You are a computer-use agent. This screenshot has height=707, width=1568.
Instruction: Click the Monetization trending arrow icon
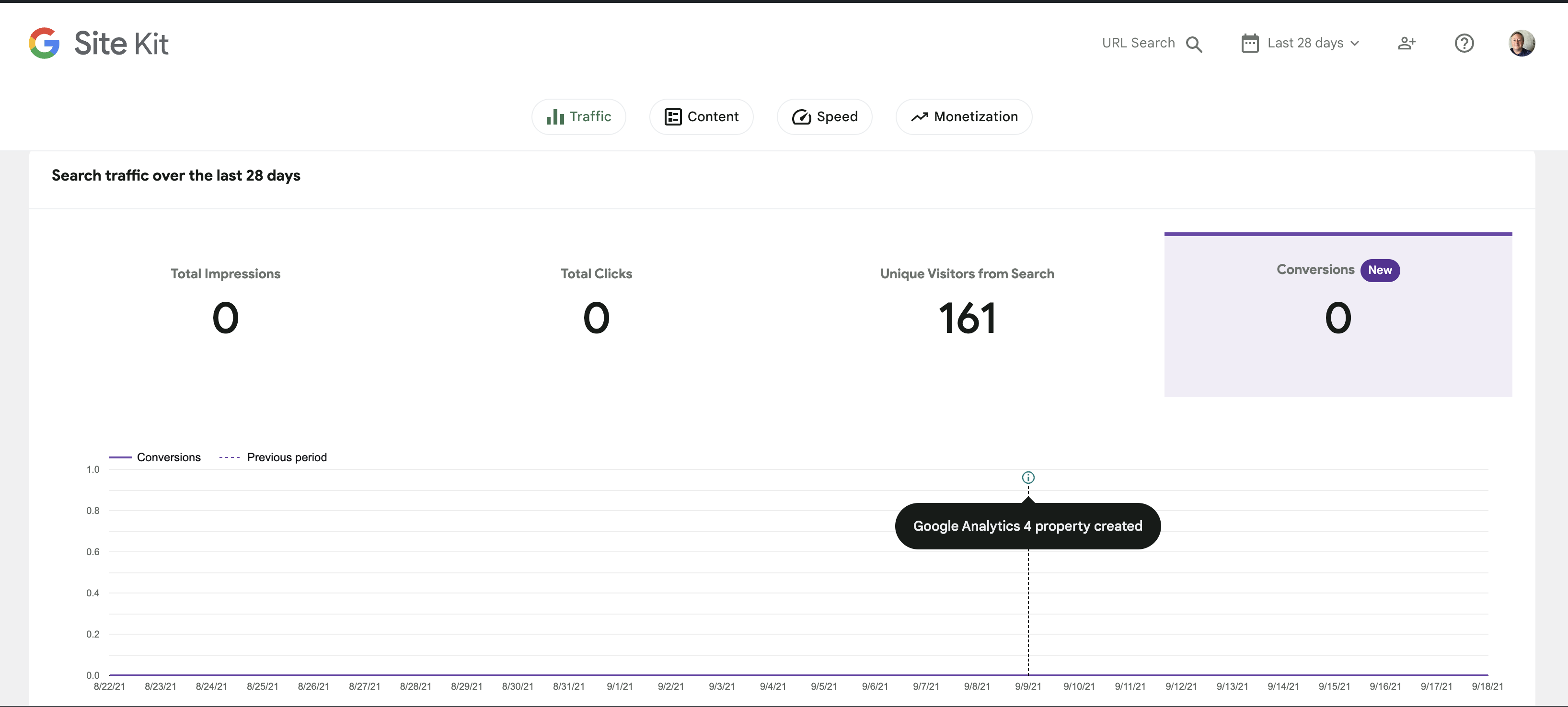(x=920, y=116)
